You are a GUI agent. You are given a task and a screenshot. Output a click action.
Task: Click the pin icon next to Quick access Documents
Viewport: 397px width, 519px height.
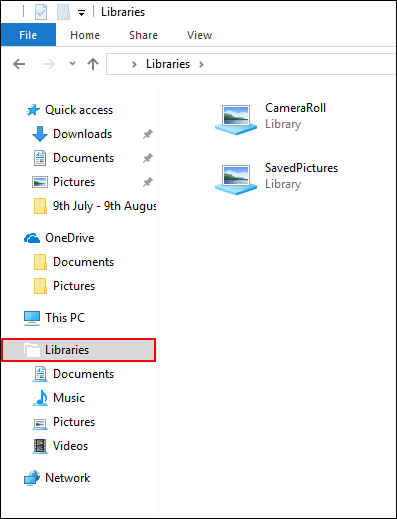(x=148, y=158)
